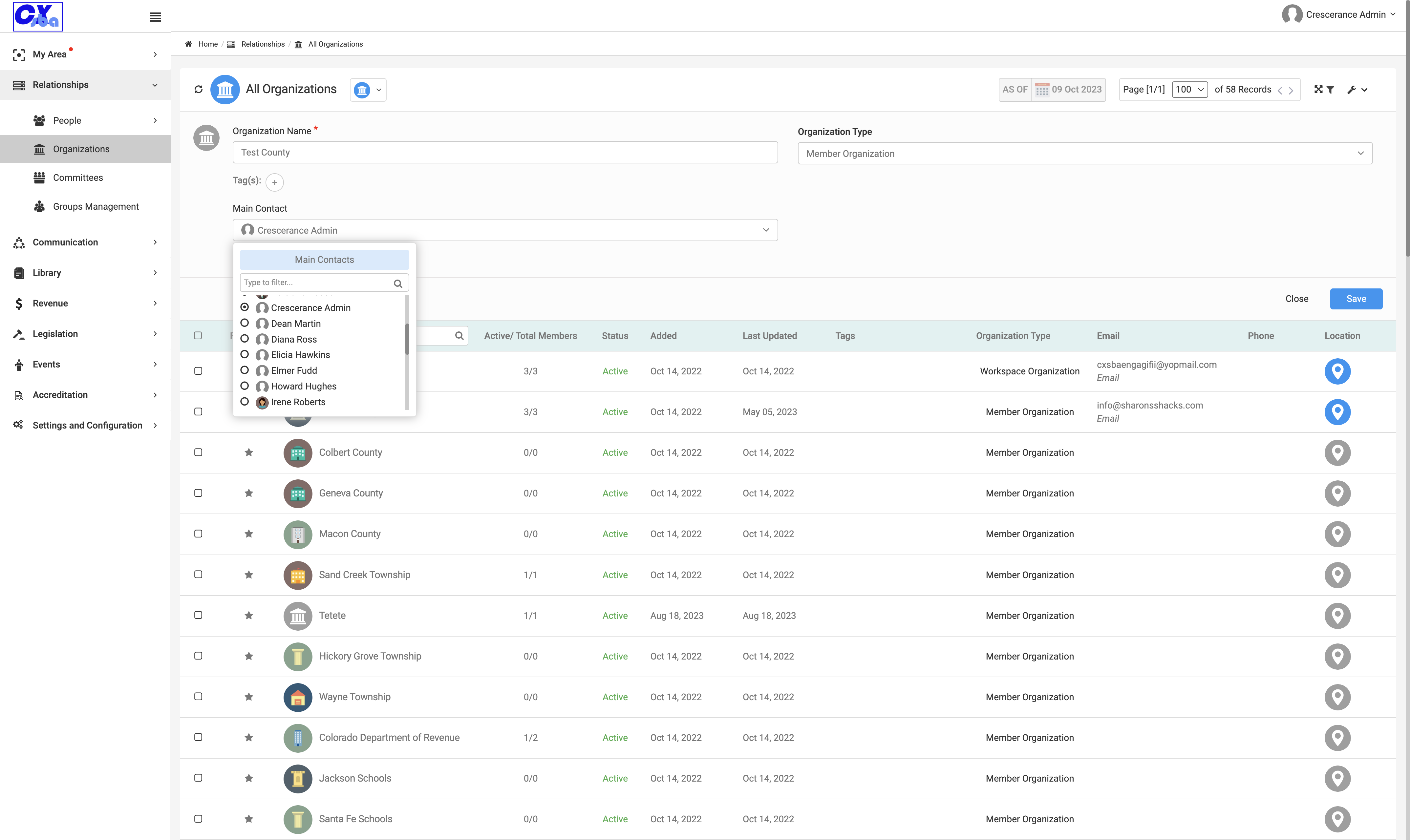Open Committees in sidebar
This screenshot has height=840, width=1410.
click(x=77, y=178)
